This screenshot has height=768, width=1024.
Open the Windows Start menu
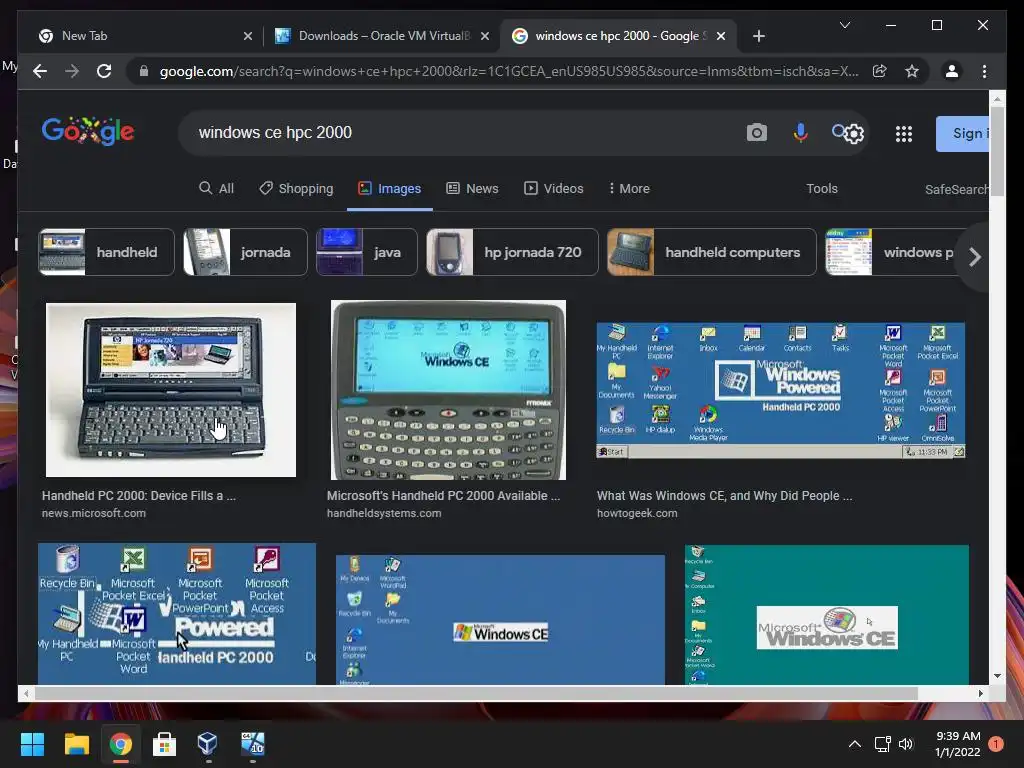(x=32, y=744)
